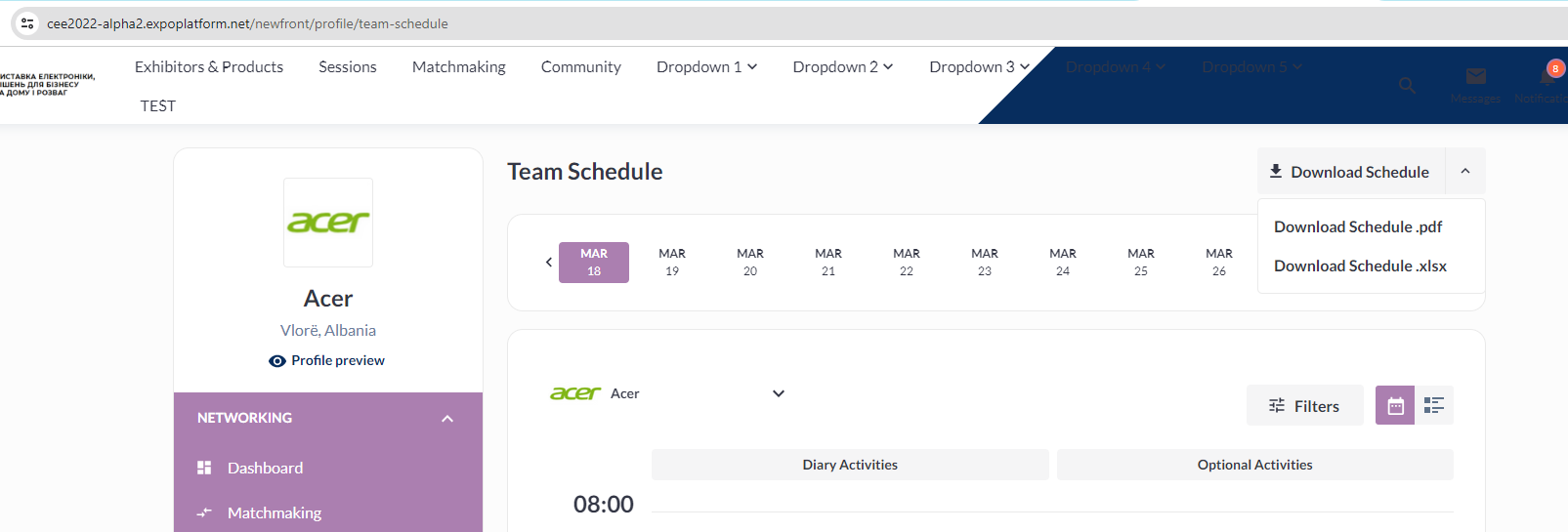Open the Filters button
Screen dimensions: 1568x532
1304,406
